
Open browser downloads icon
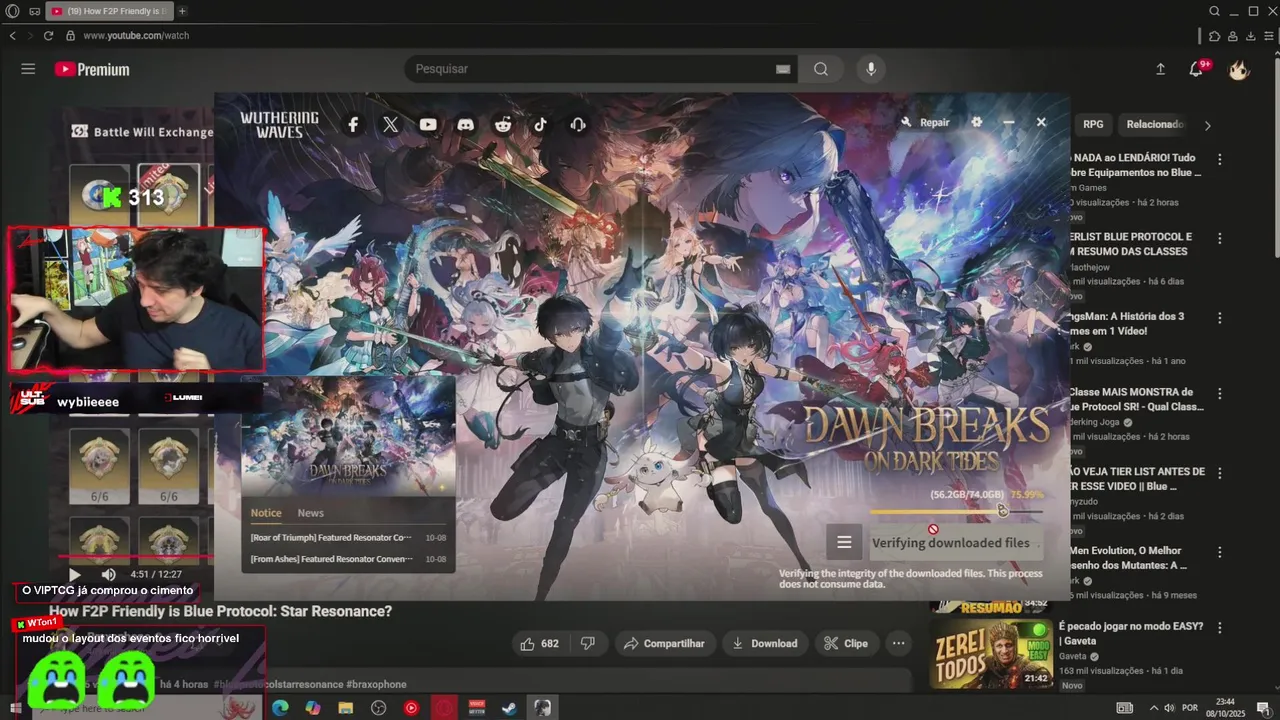coord(1250,35)
